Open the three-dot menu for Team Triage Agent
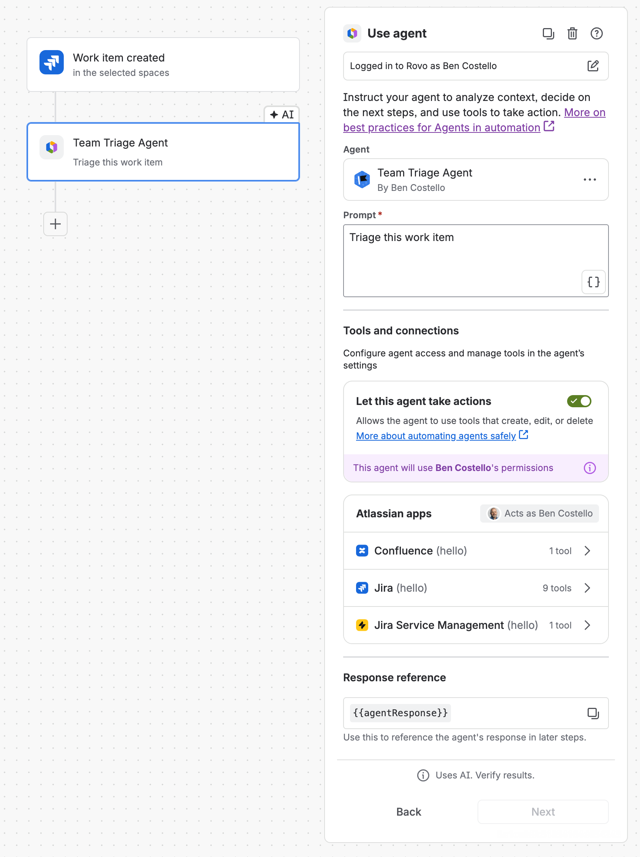The image size is (640, 857). pyautogui.click(x=590, y=180)
